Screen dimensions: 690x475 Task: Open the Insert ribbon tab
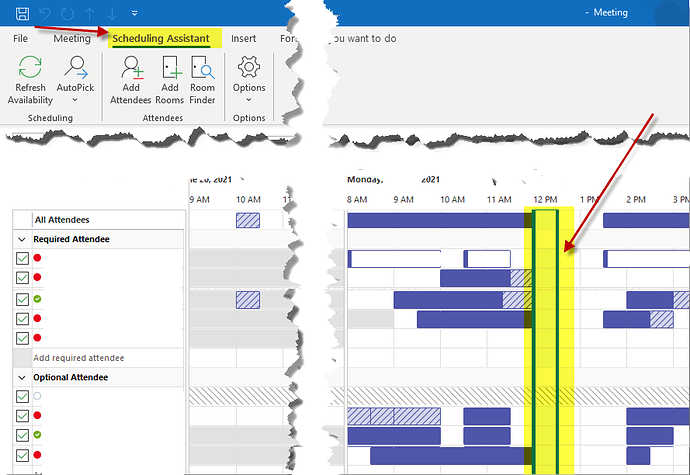click(243, 38)
